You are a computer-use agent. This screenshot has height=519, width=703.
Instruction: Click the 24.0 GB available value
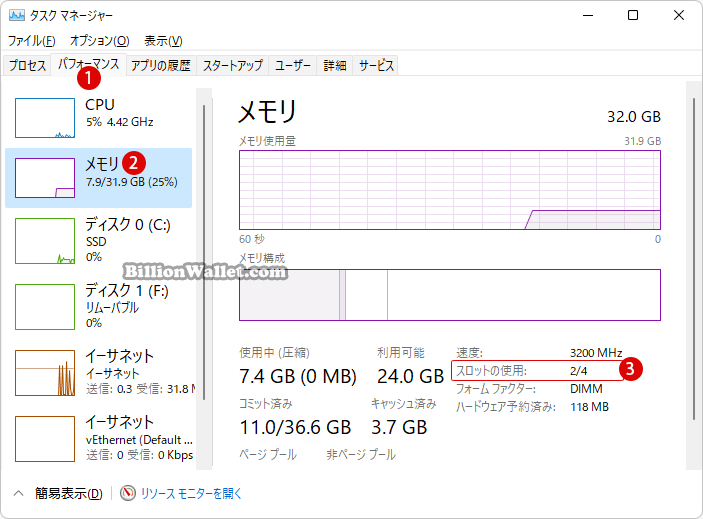click(410, 376)
